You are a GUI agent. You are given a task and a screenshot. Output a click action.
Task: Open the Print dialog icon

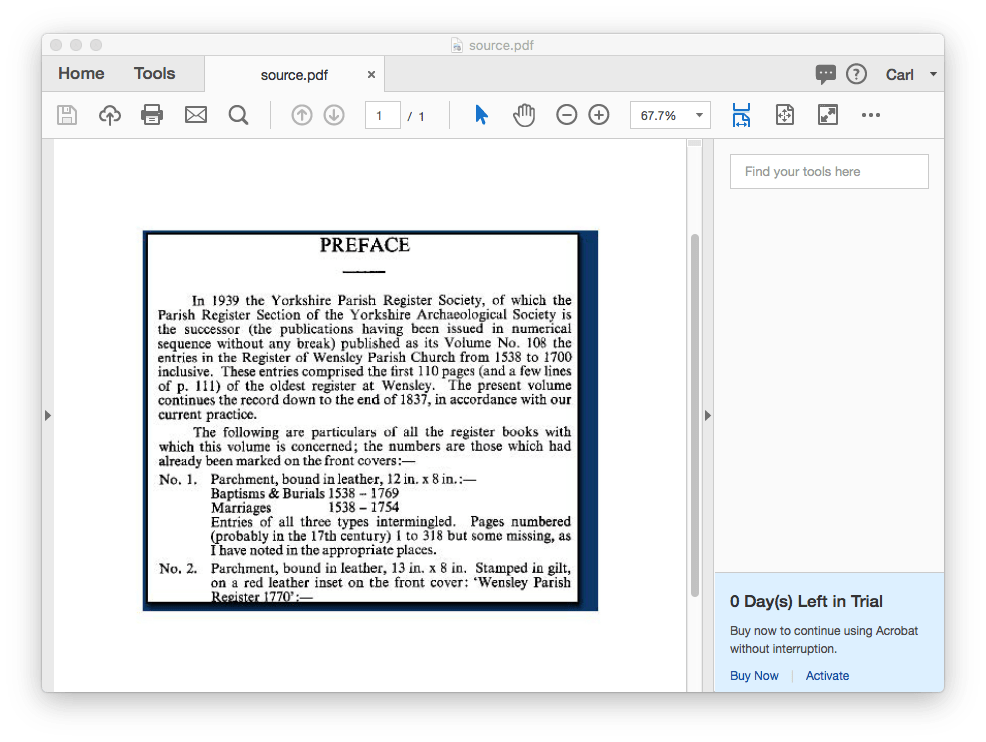(x=152, y=114)
